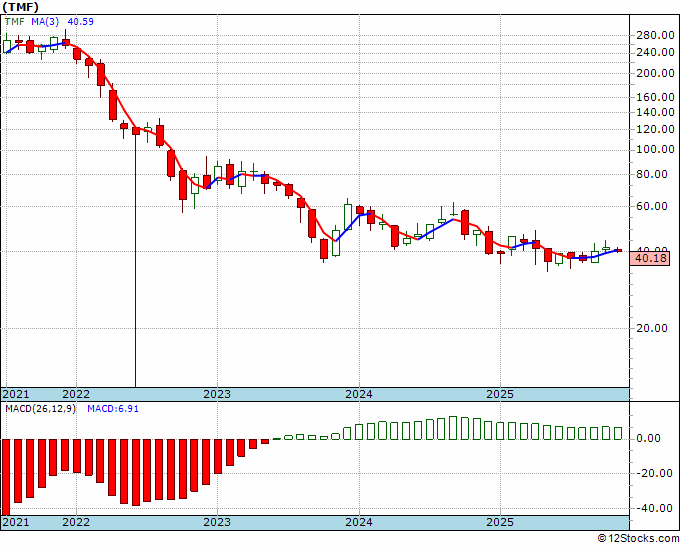This screenshot has height=546, width=680.
Task: Click the 2022 label on price chart axis
Action: [76, 394]
